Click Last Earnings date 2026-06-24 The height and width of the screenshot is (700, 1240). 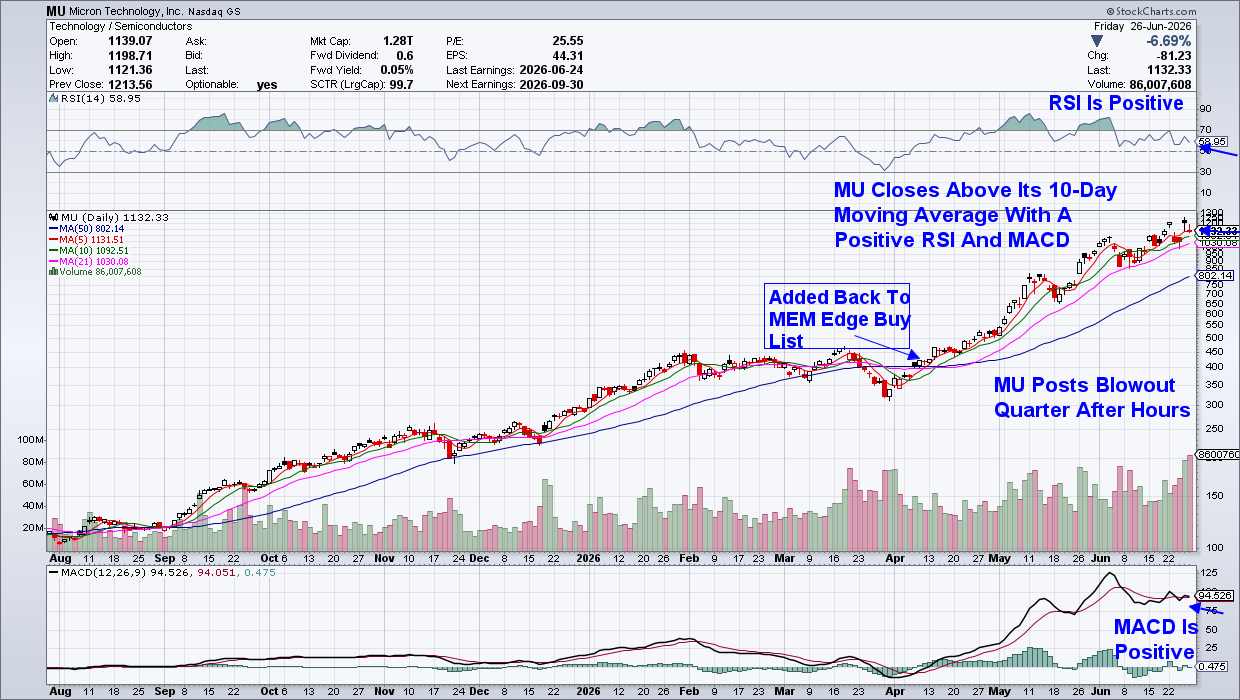pyautogui.click(x=553, y=70)
